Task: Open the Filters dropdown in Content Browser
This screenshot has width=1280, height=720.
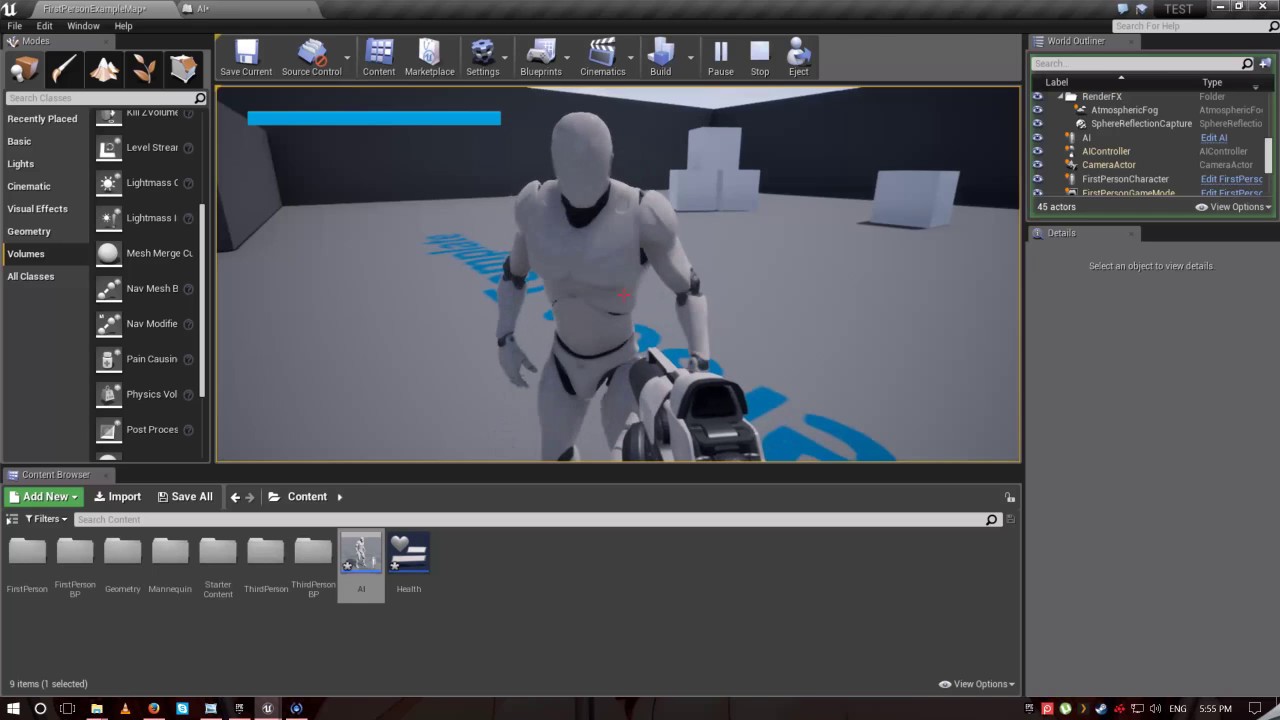Action: (46, 519)
